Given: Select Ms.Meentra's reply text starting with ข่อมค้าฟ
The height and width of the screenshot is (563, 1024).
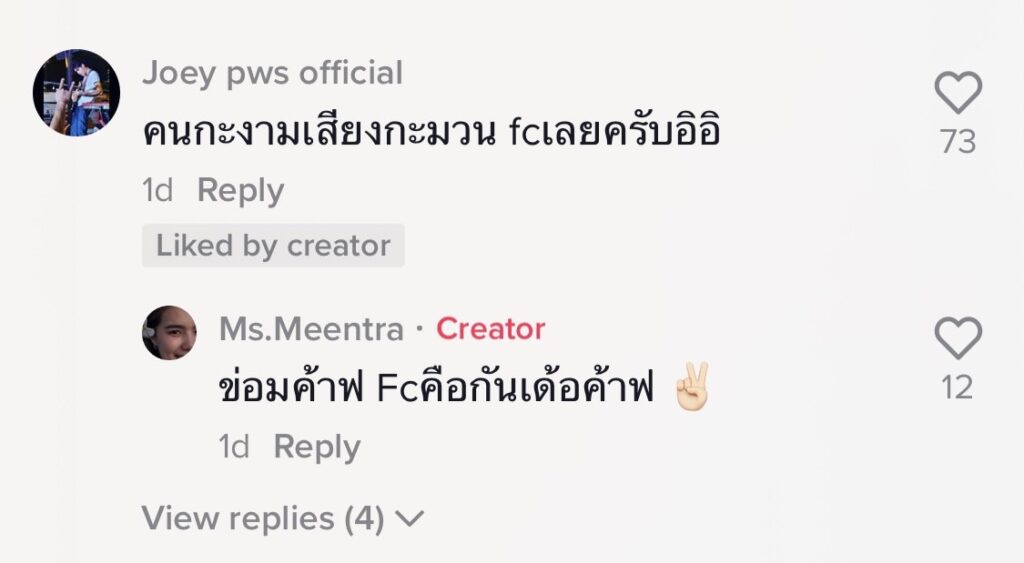Looking at the screenshot, I should tap(435, 389).
